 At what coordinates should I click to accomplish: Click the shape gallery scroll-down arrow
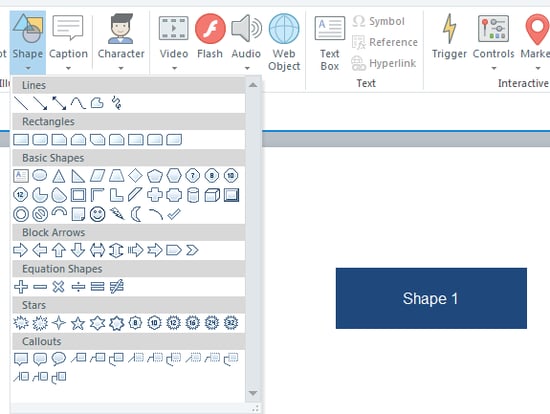click(253, 393)
